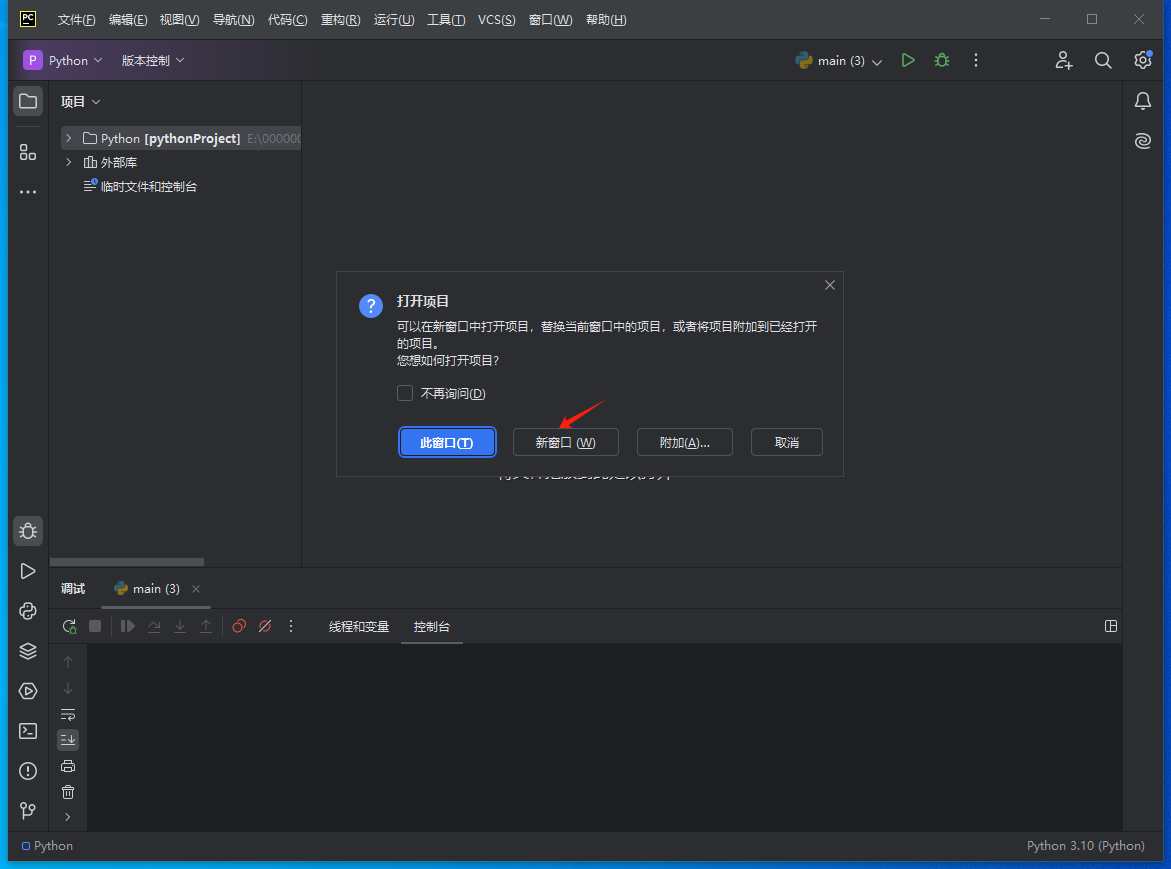Print console output printer icon
Viewport: 1171px width, 869px height.
68,766
